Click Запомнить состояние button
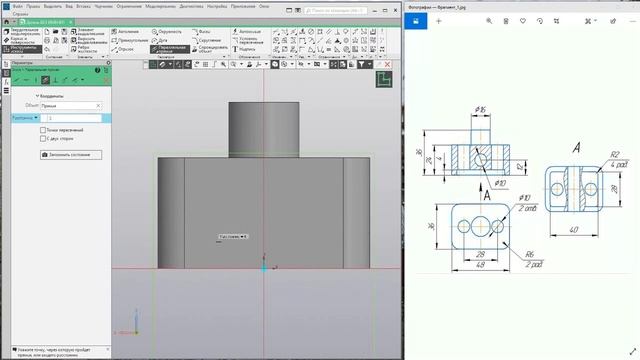640x360 pixels. 71,155
